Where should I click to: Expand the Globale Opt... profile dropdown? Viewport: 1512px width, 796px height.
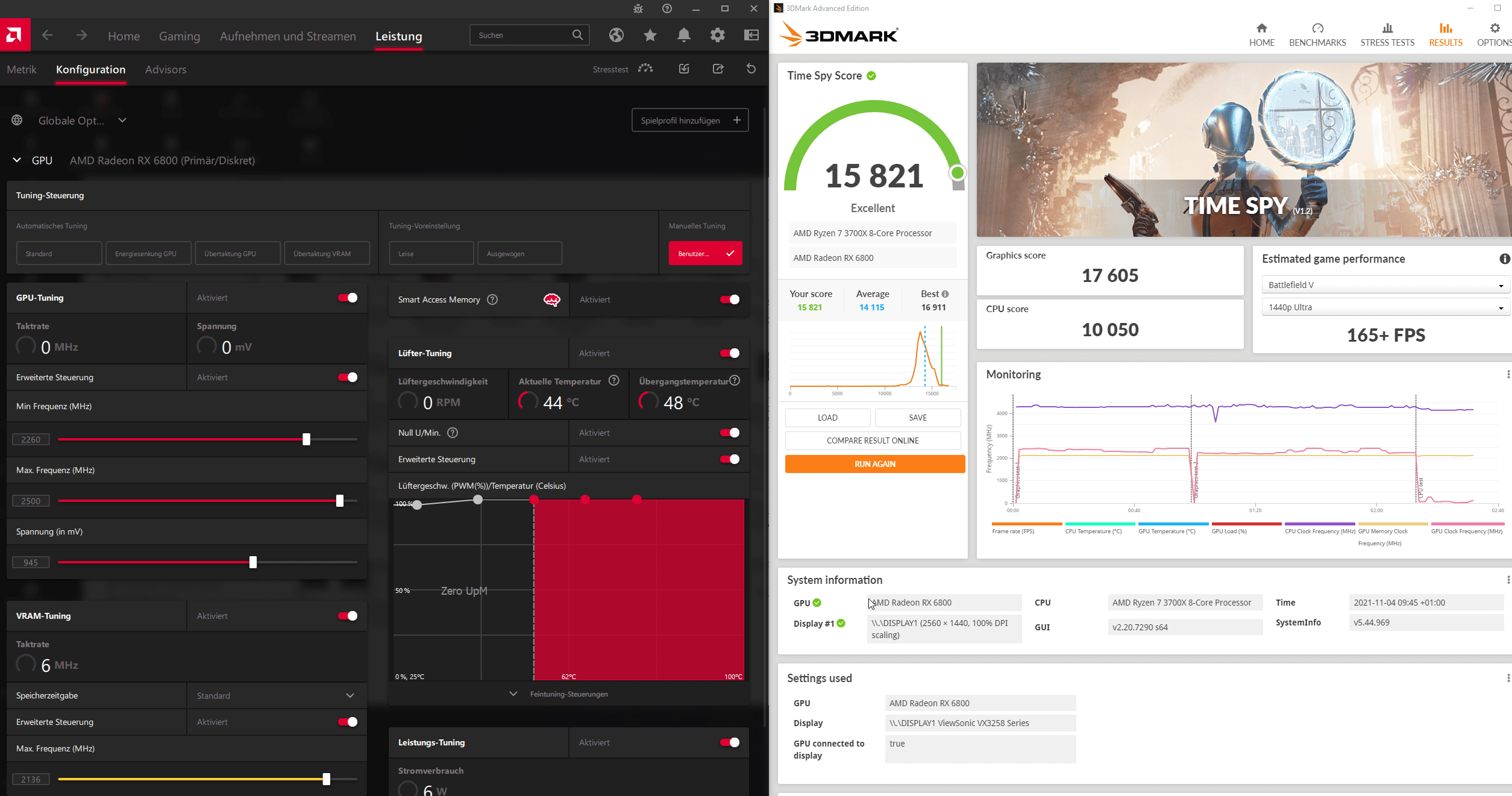[x=122, y=121]
